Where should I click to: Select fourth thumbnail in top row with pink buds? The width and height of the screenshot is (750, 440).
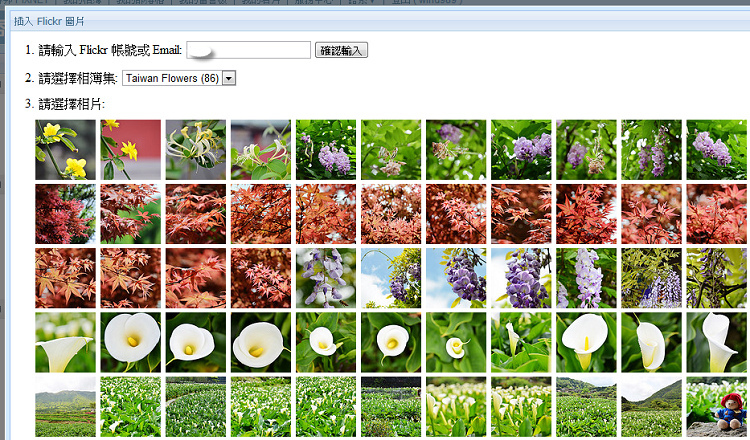coord(260,150)
